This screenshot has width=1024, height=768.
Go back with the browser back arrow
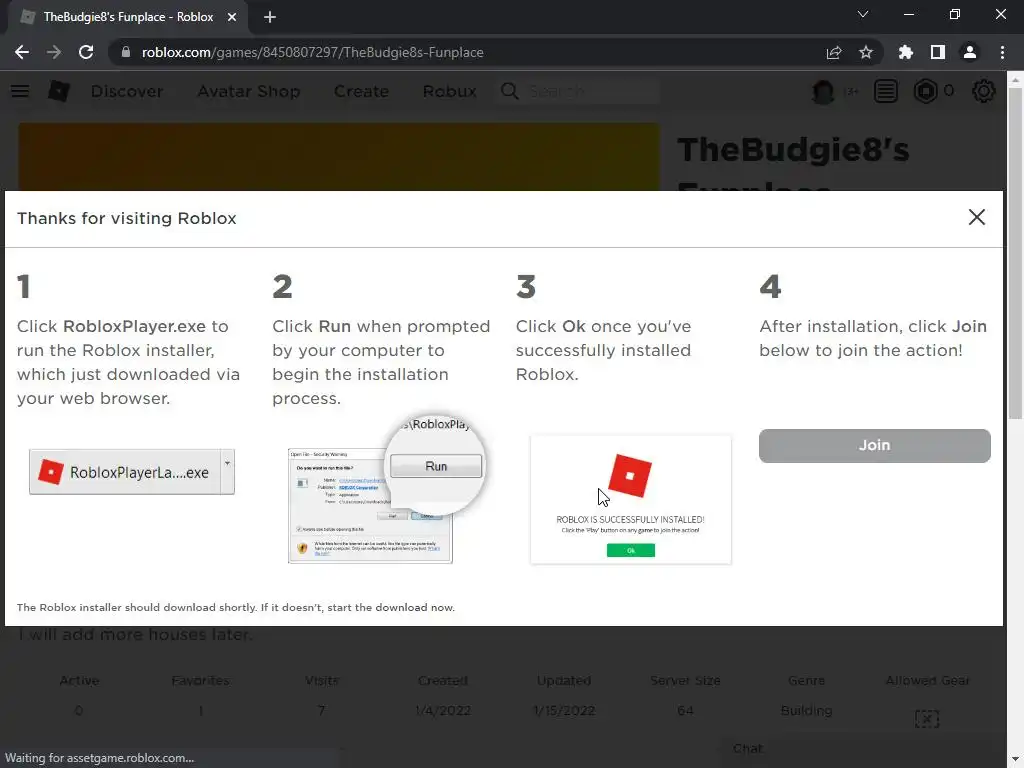click(22, 52)
